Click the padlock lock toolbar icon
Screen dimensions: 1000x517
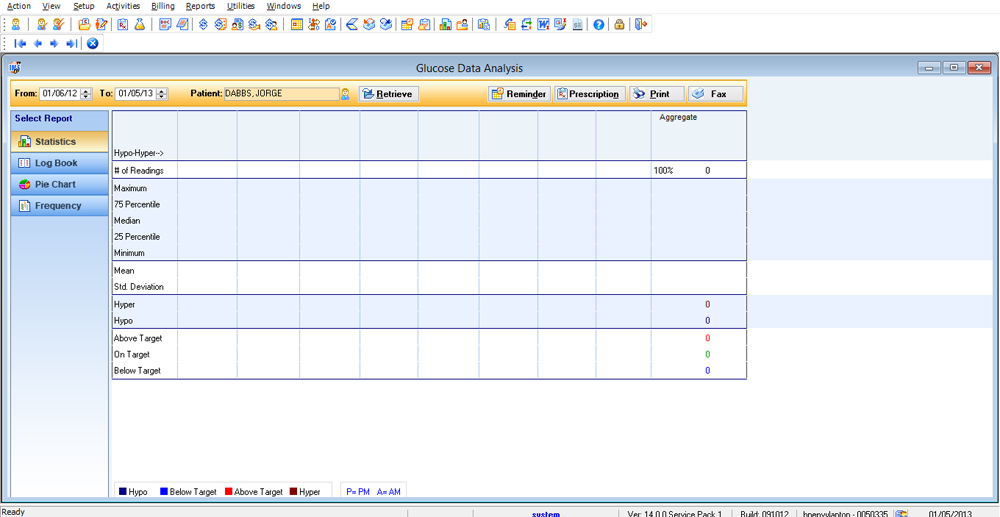pyautogui.click(x=619, y=24)
